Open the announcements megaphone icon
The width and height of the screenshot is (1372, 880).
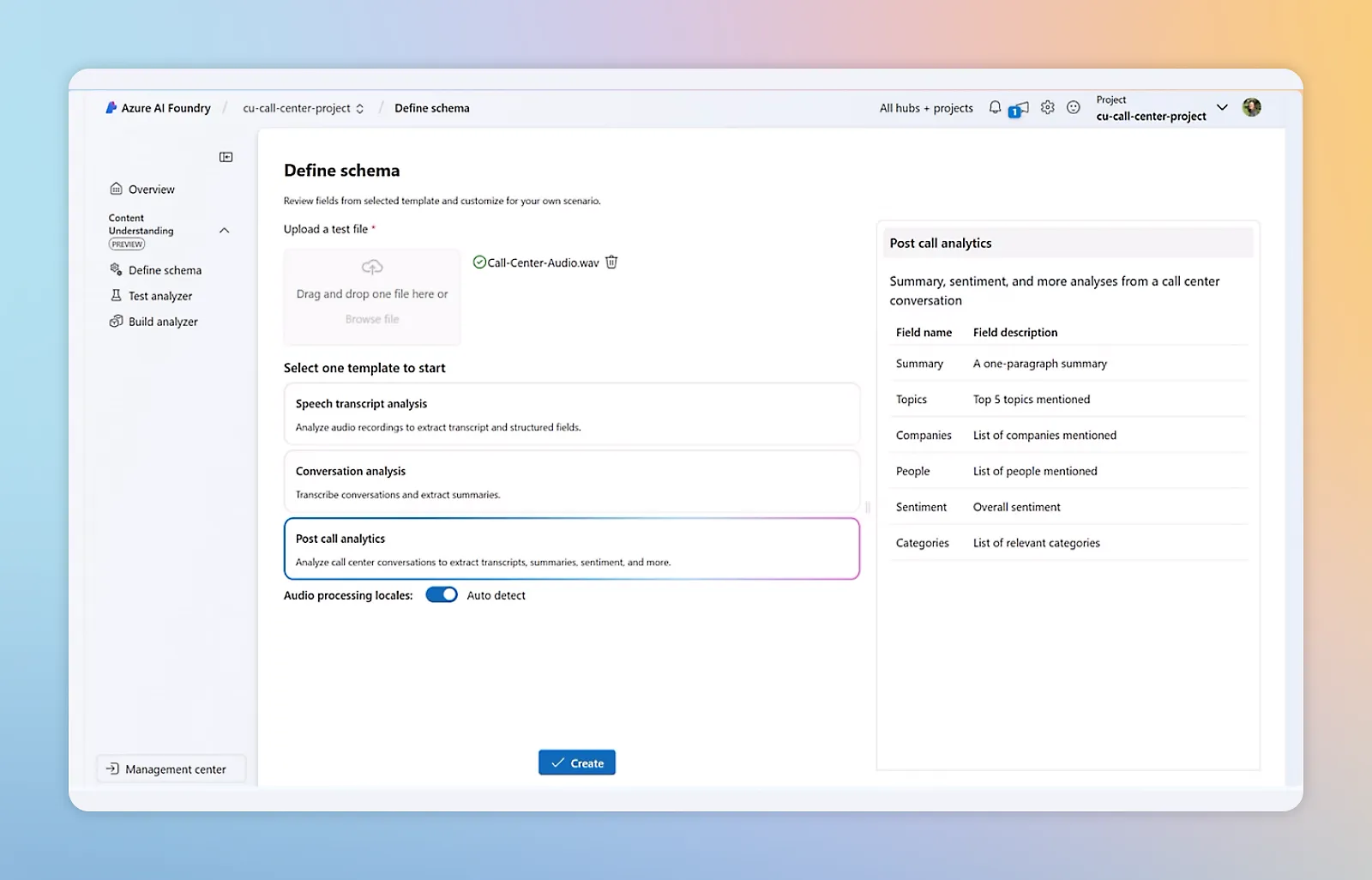tap(1020, 109)
